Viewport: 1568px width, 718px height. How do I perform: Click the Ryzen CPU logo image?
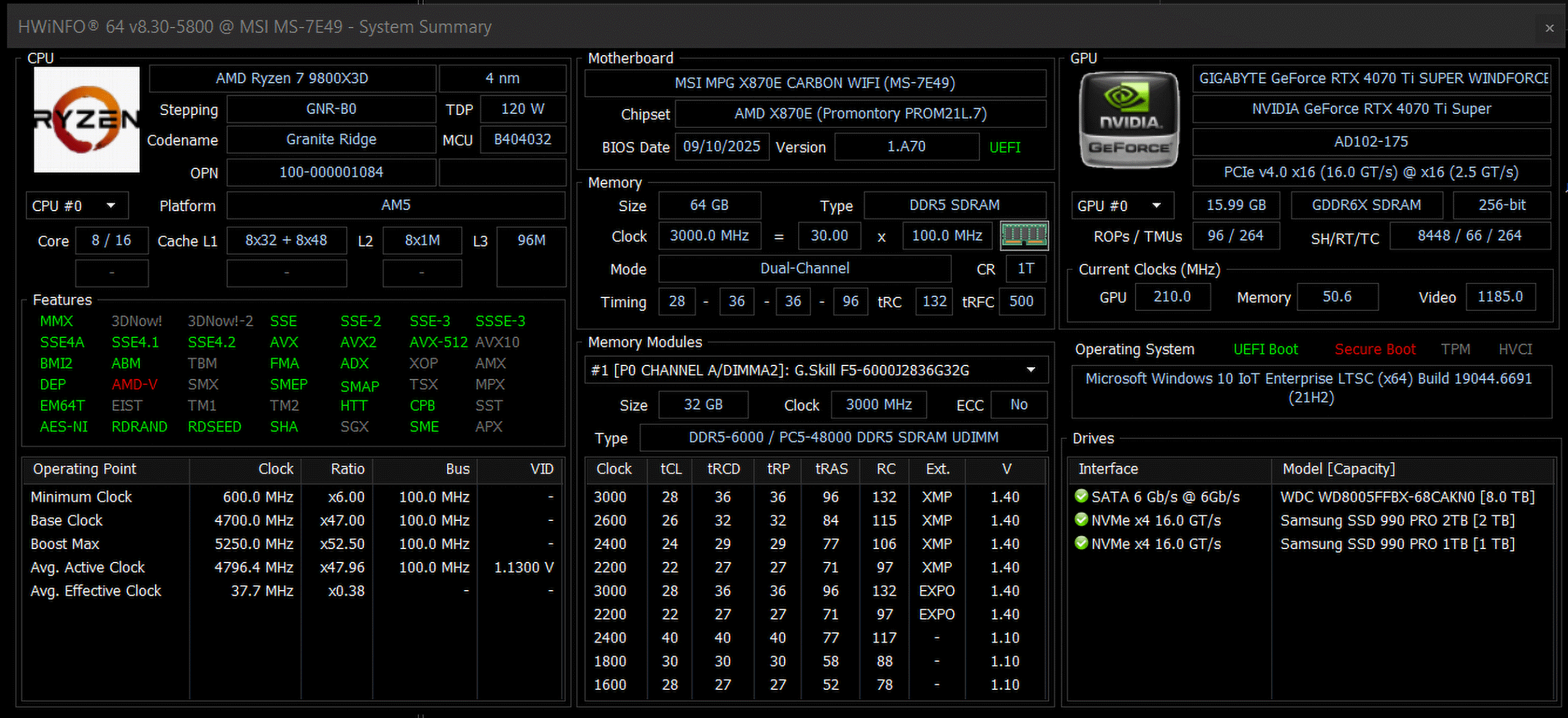(x=86, y=120)
